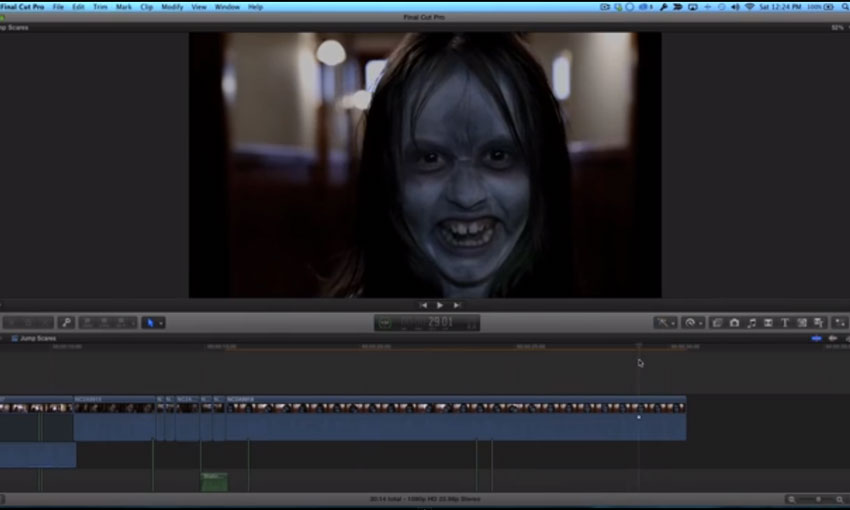Open the Effects browser icon
This screenshot has width=850, height=510.
(717, 323)
